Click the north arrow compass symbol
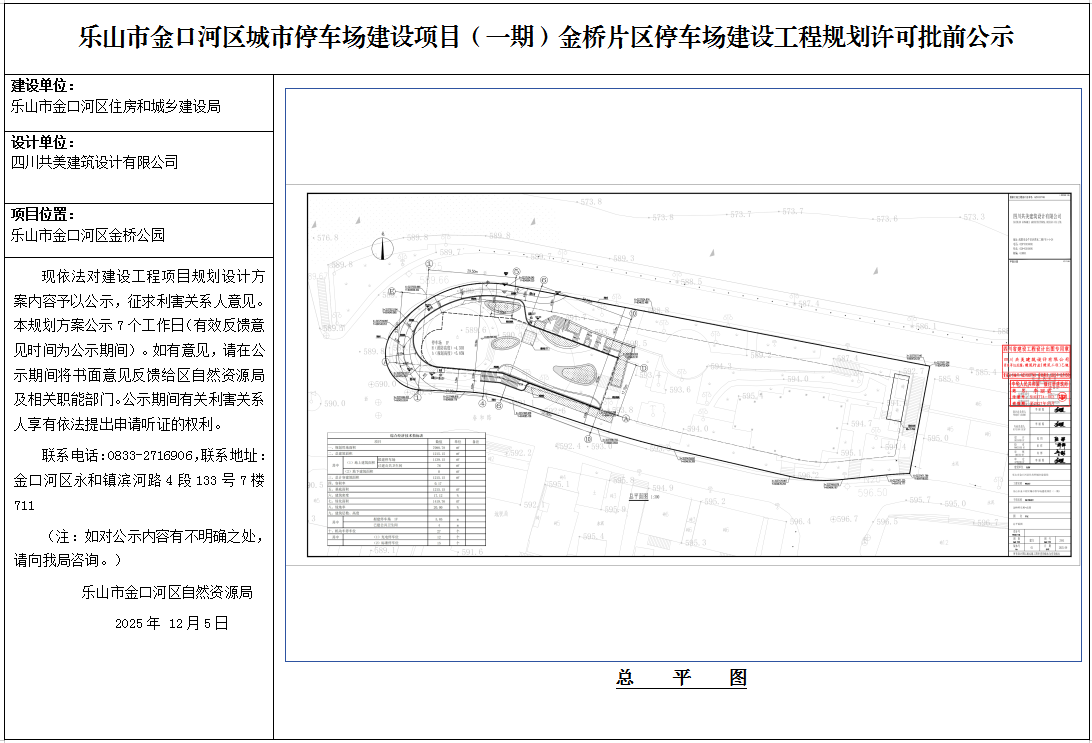 click(x=380, y=249)
